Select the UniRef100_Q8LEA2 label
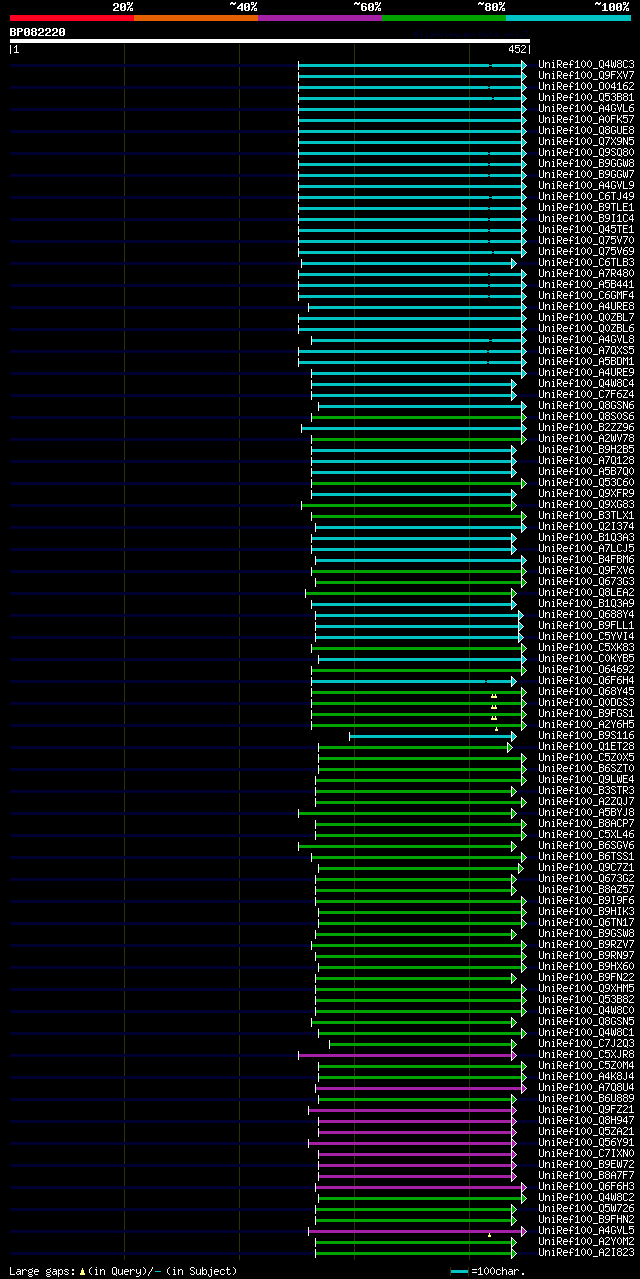 (x=586, y=593)
